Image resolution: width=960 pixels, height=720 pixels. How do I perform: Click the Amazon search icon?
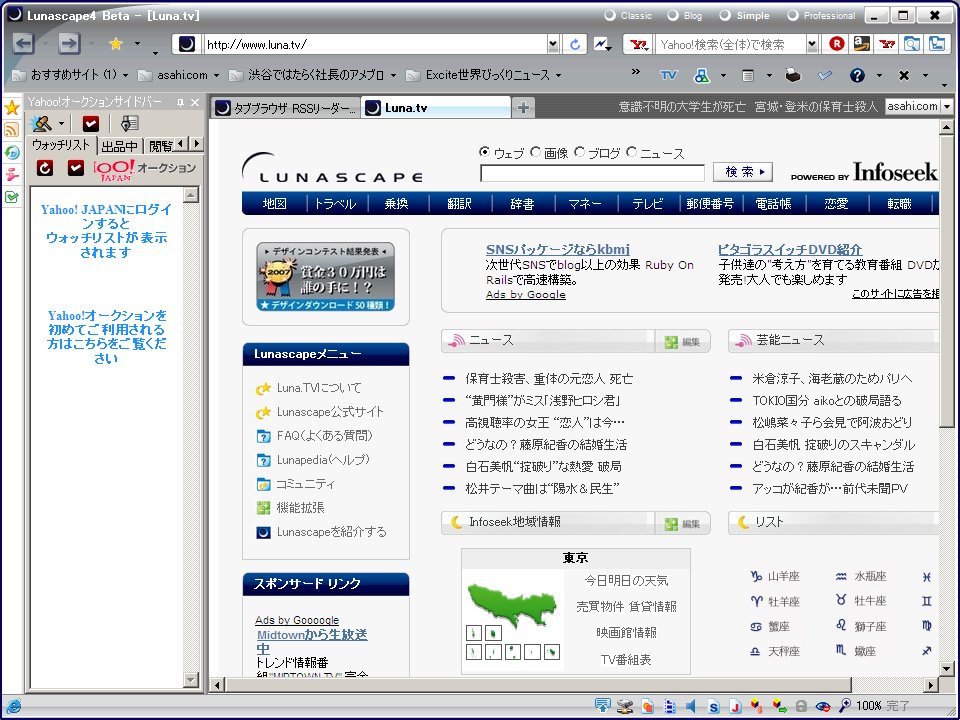click(861, 43)
